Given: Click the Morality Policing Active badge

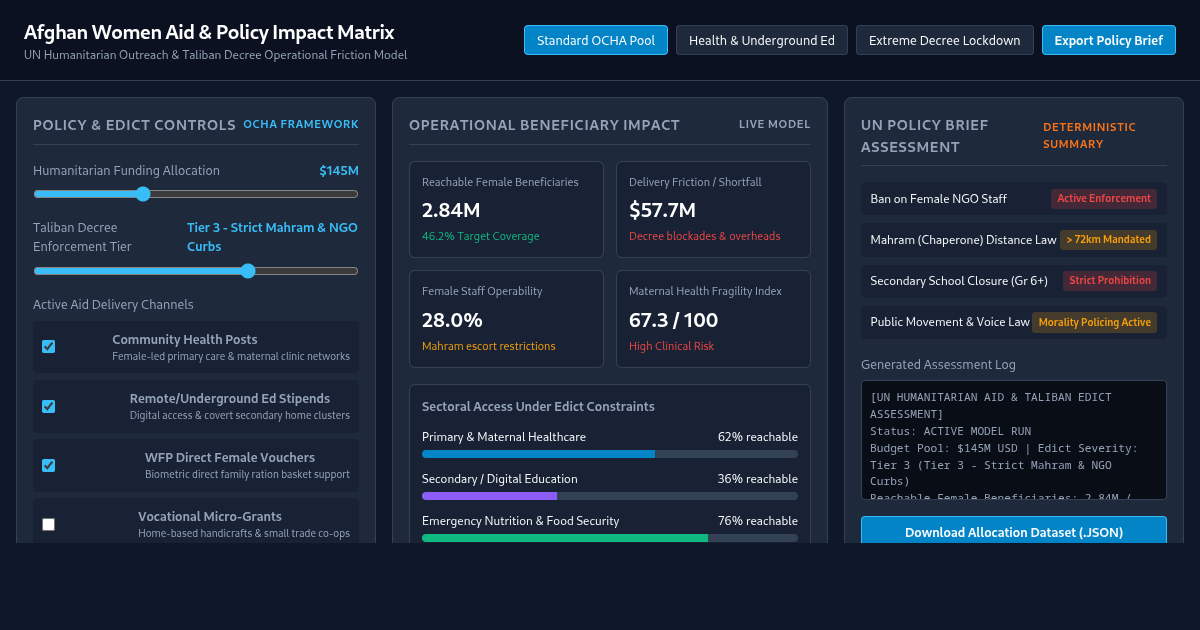Looking at the screenshot, I should (1094, 322).
